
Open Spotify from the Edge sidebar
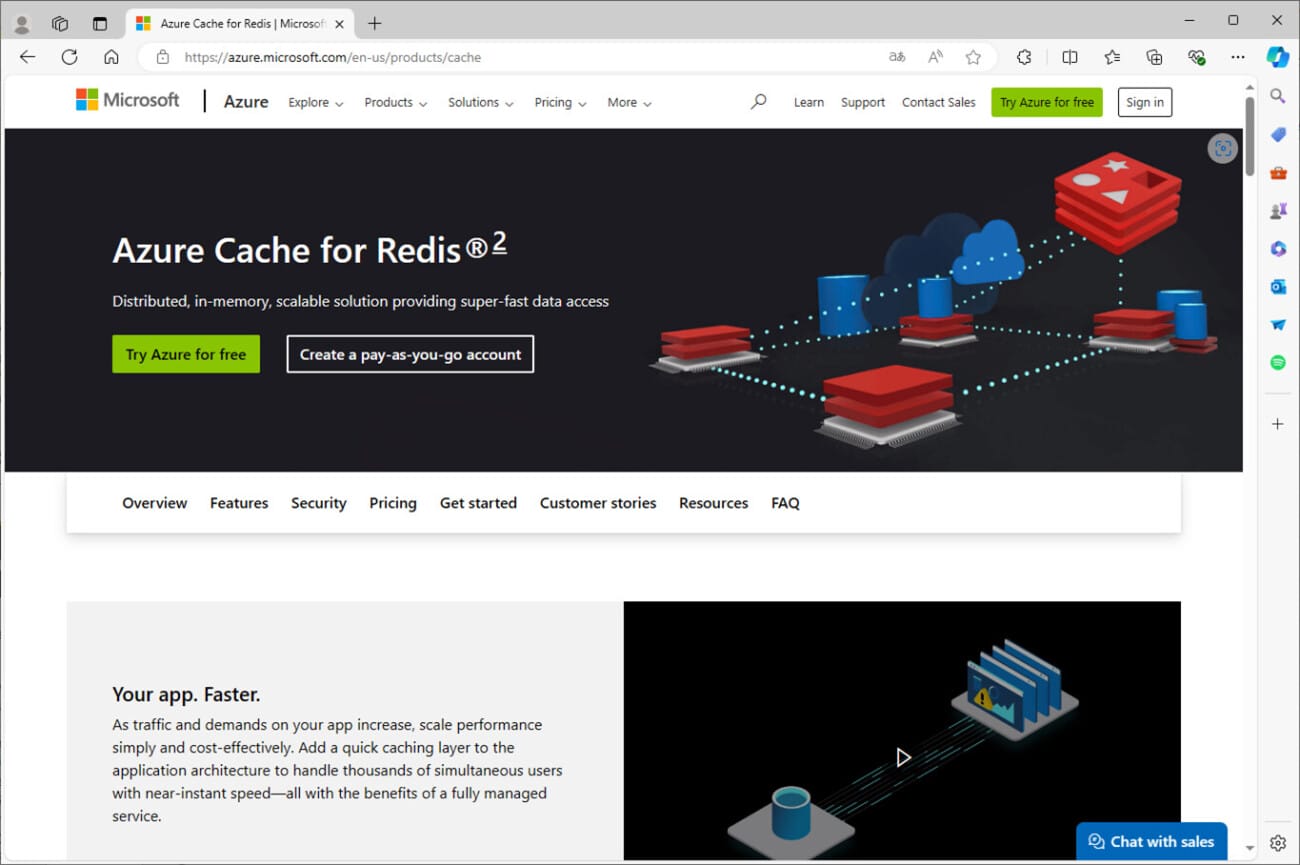pyautogui.click(x=1277, y=363)
